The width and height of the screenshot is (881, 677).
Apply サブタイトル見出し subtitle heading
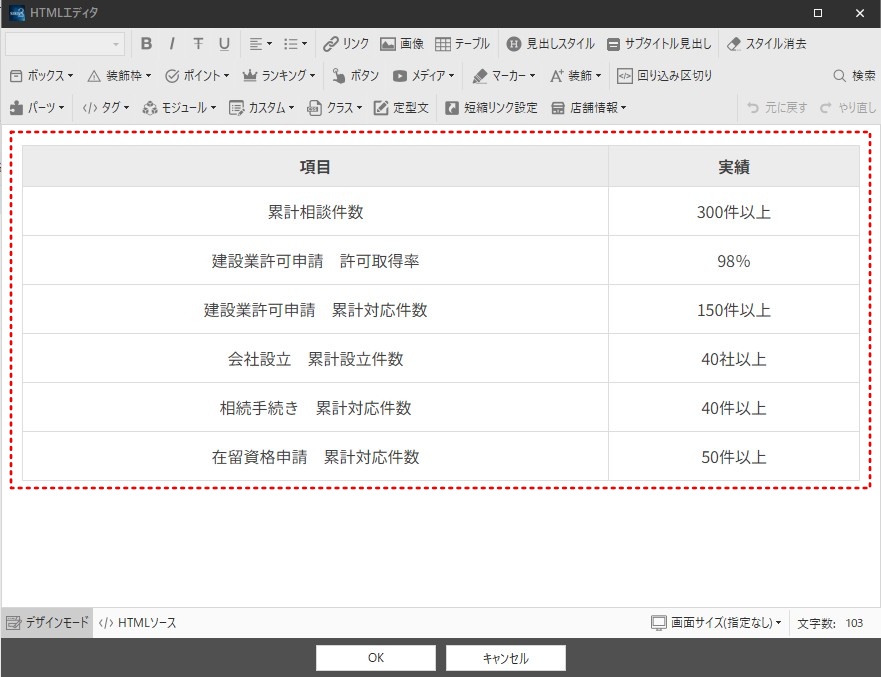coord(659,44)
